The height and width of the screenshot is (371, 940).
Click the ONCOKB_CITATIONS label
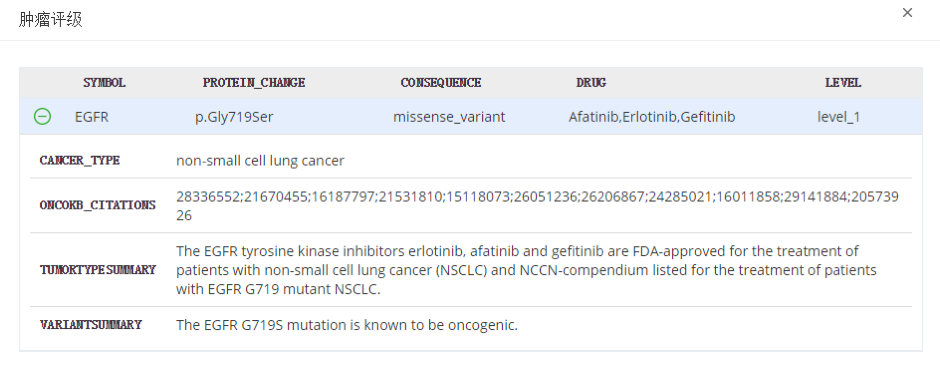click(98, 205)
